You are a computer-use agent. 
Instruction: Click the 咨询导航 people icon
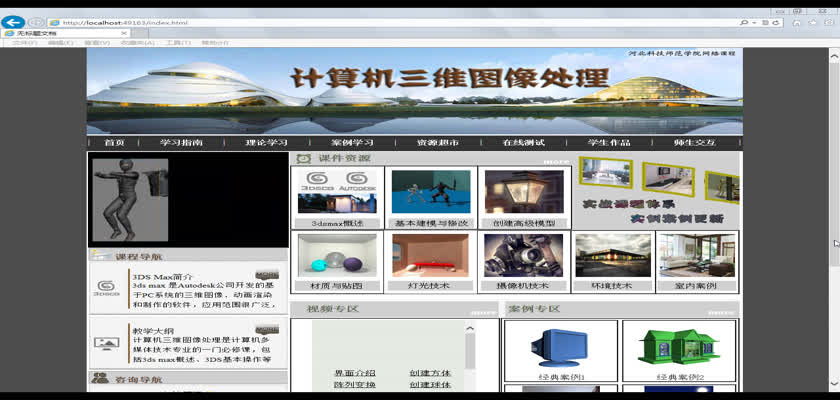100,378
